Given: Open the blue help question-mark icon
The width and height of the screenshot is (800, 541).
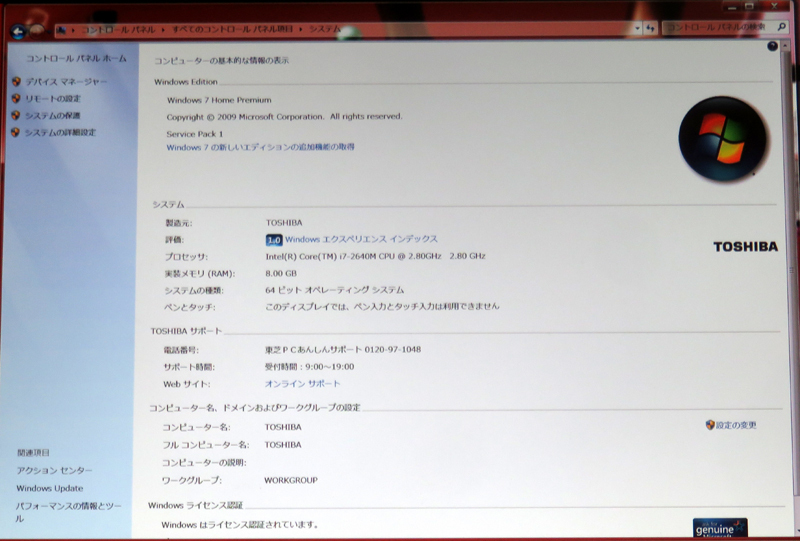Looking at the screenshot, I should [772, 46].
